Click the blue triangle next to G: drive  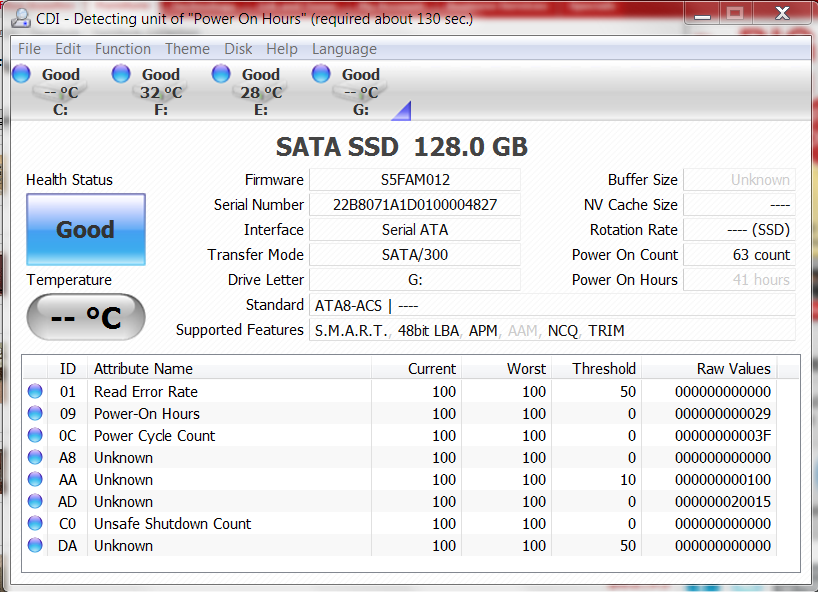tap(402, 110)
